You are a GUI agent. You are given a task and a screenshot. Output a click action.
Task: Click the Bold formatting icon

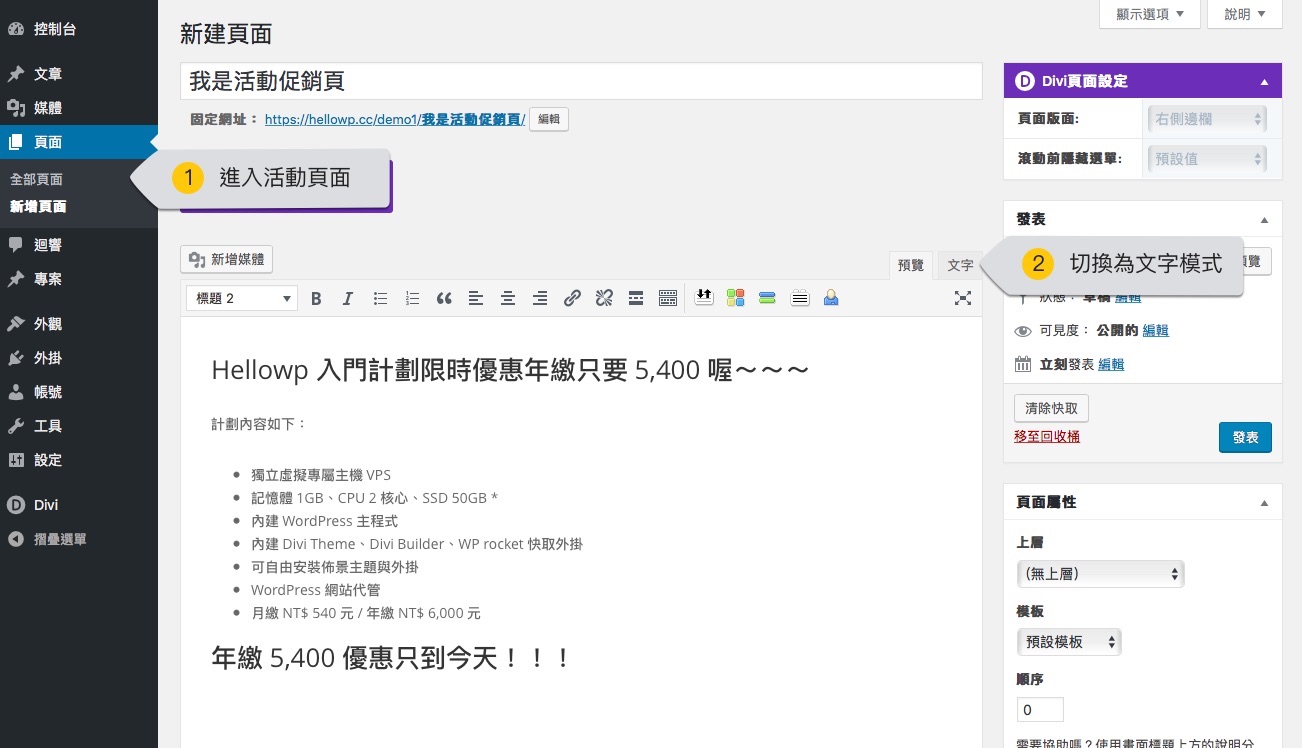coord(316,298)
